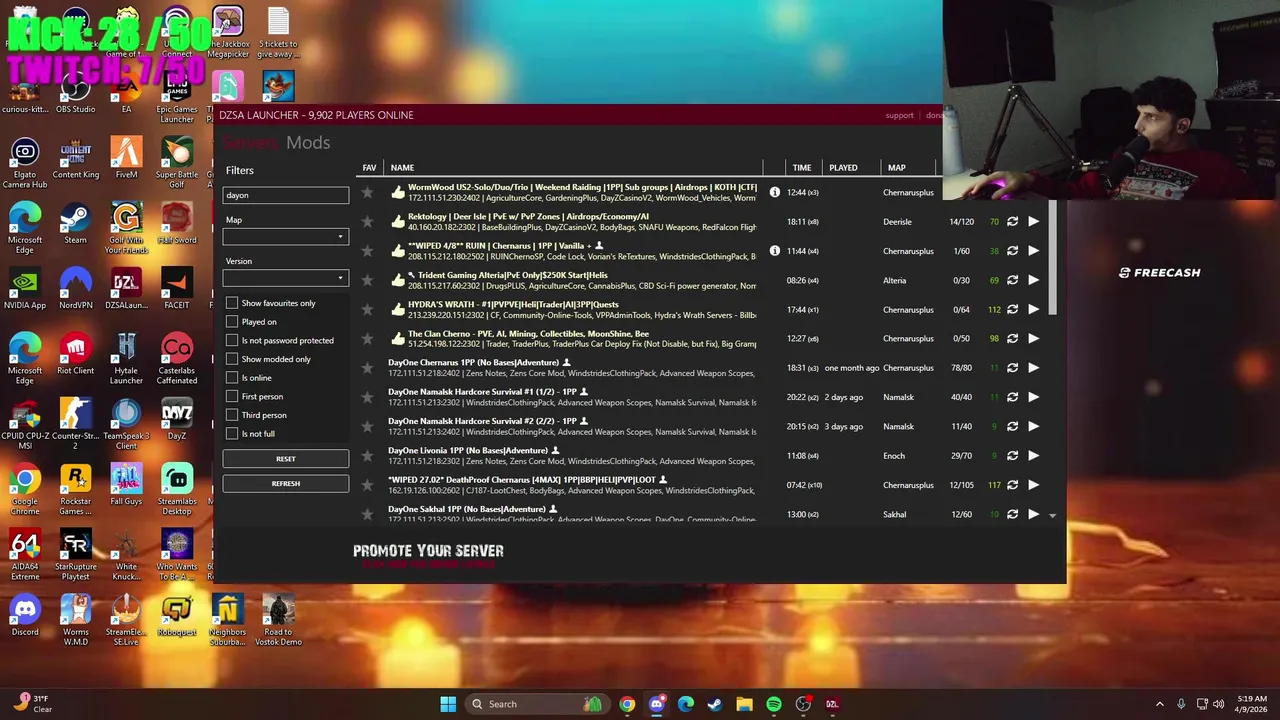Refresh the DeathProof Chernarus server row

click(1012, 485)
